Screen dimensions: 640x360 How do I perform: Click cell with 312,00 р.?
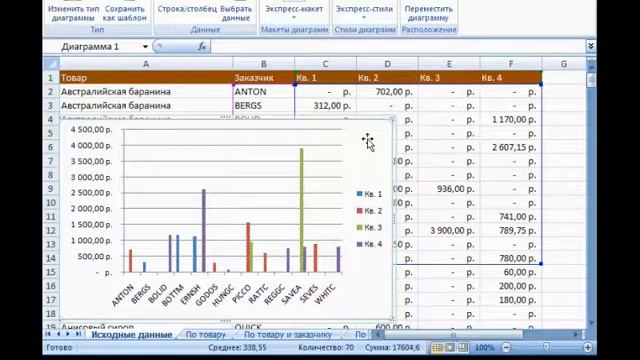point(325,105)
